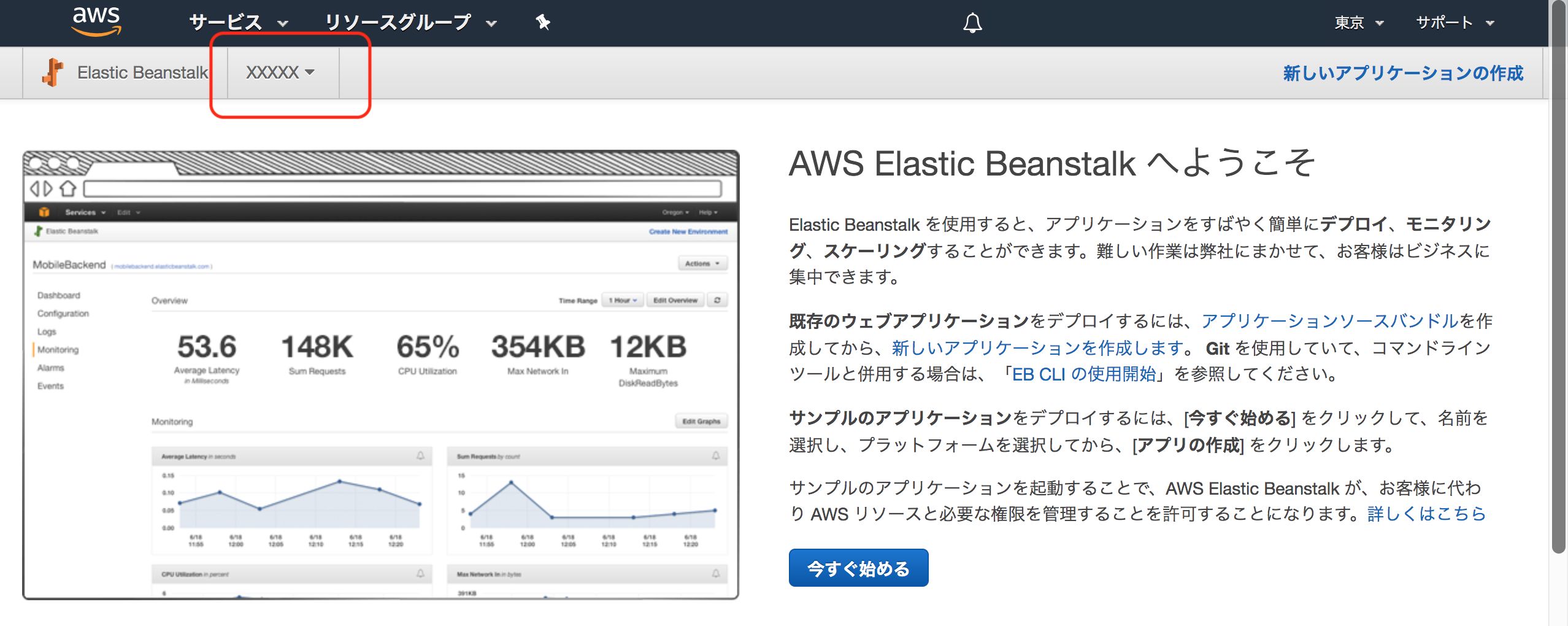Image resolution: width=1568 pixels, height=626 pixels.
Task: Open the XXXXX application selector
Action: pos(279,72)
